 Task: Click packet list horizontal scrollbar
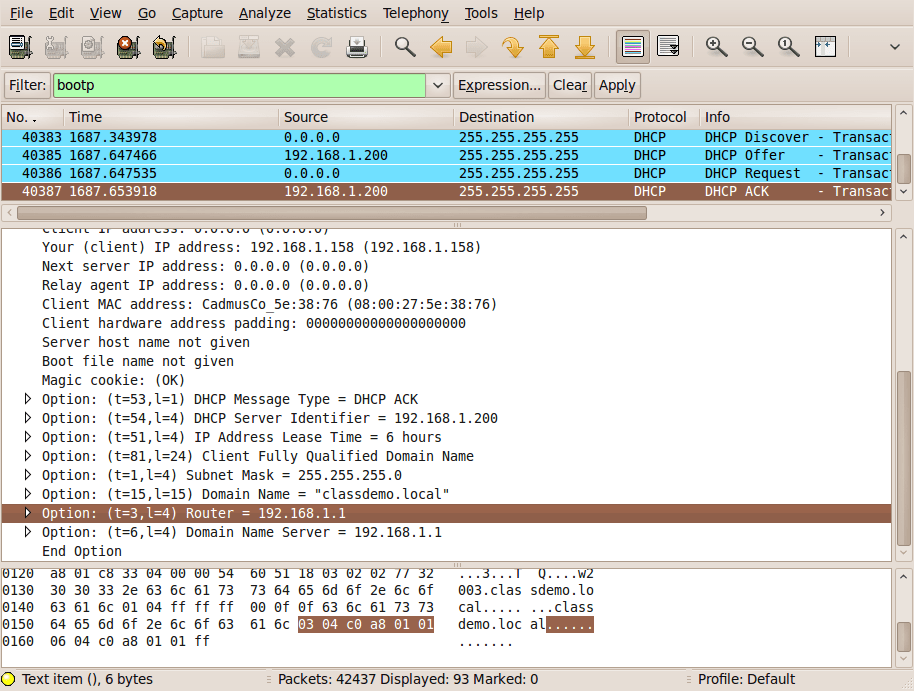pos(332,213)
